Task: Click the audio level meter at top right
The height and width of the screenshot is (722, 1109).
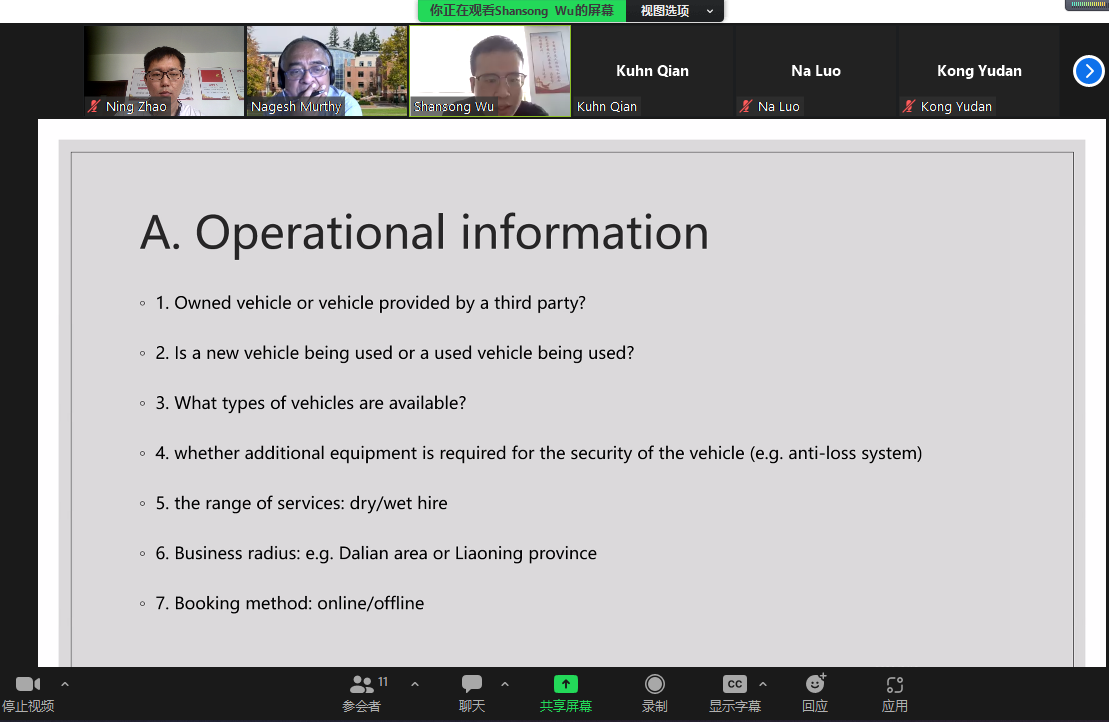Action: [x=1087, y=5]
